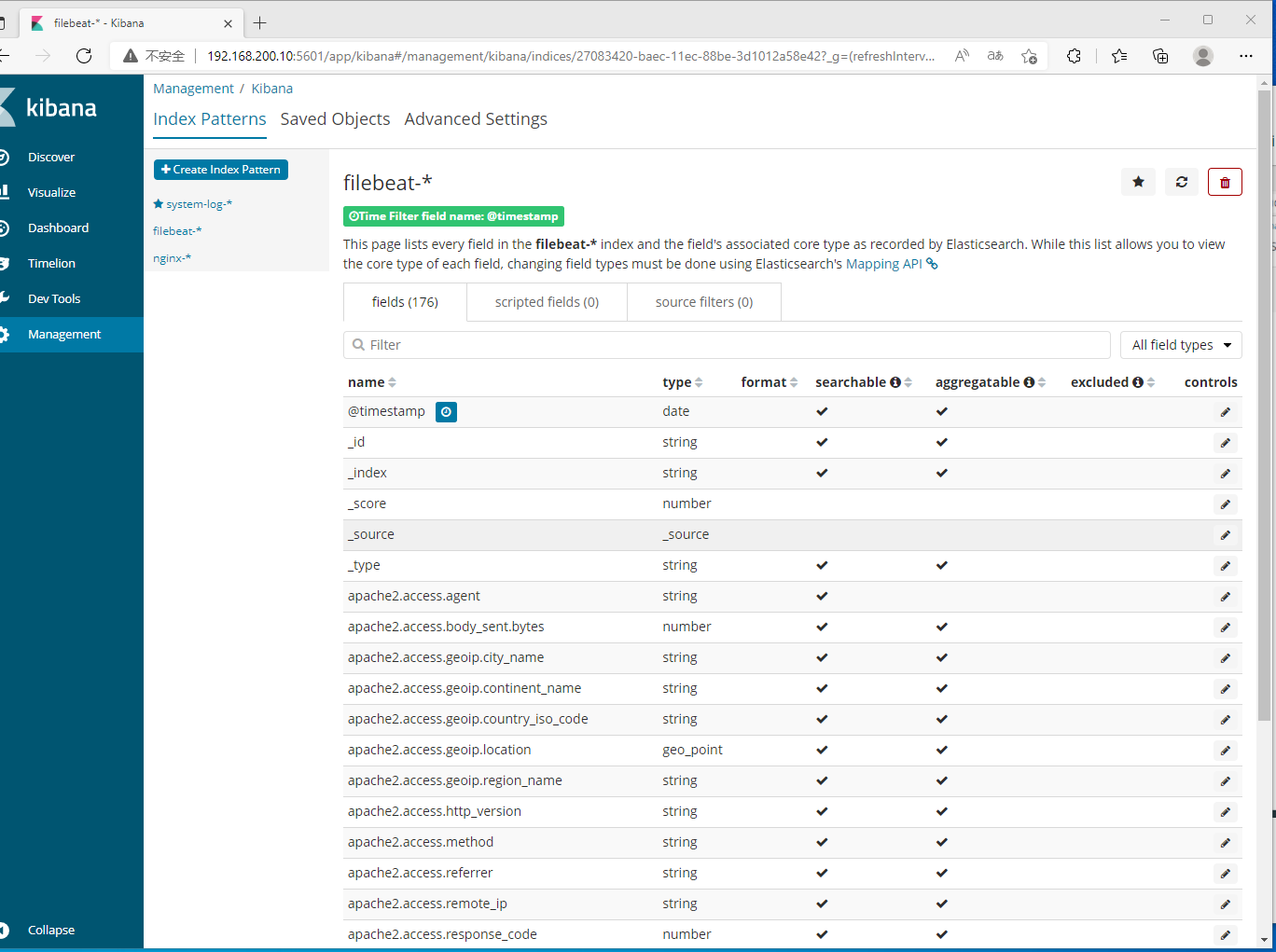This screenshot has height=952, width=1276.
Task: Edit apache2.access.geoip.location pencil
Action: point(1225,751)
